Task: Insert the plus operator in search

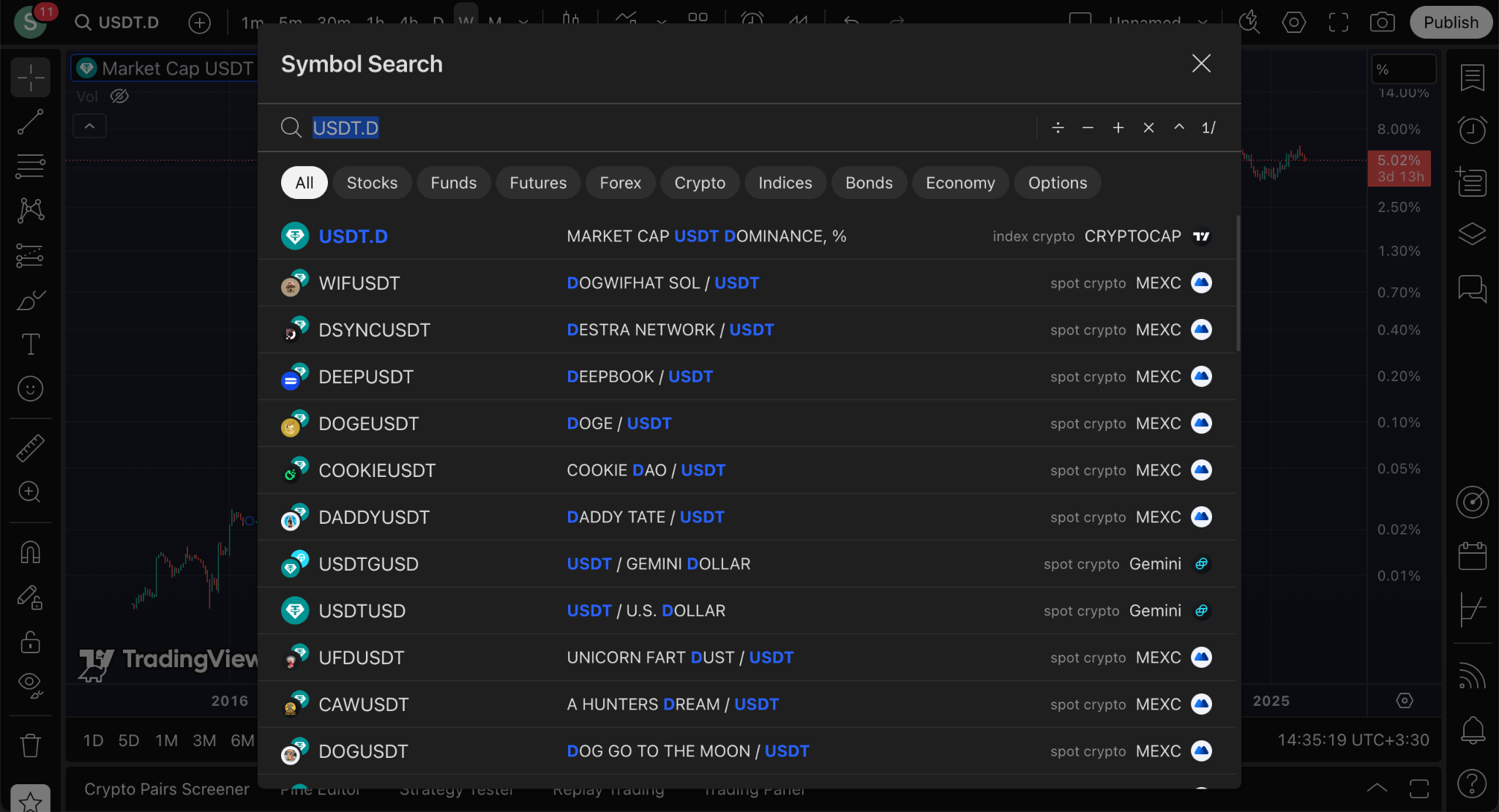Action: pyautogui.click(x=1118, y=128)
